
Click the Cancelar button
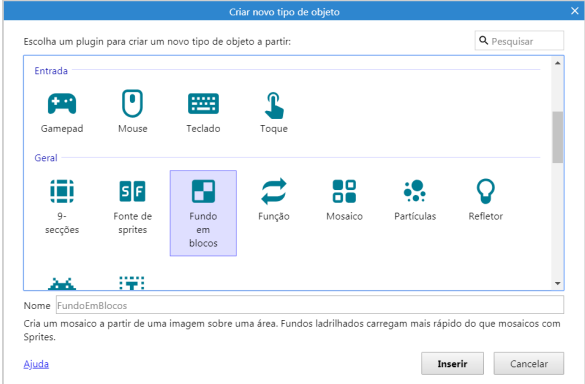529,363
